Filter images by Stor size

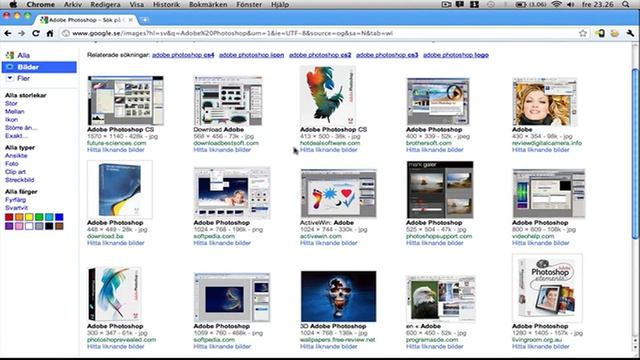tap(11, 103)
